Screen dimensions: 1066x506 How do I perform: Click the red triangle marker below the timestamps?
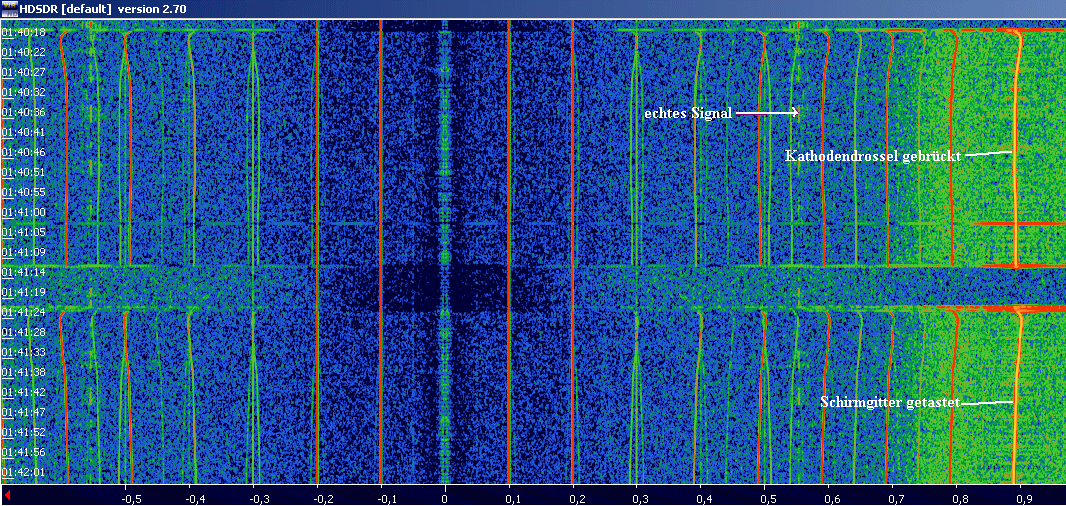click(6, 495)
